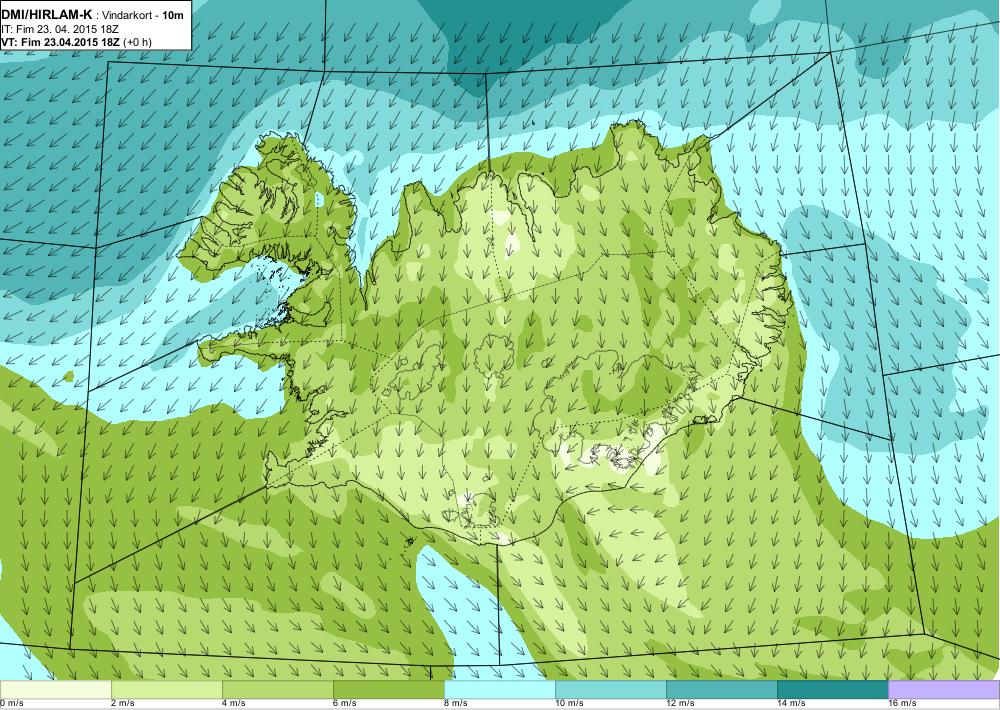Screen dimensions: 1000x710
Task: Click the darker green 6–8 m/s legend swatch
Action: click(x=389, y=690)
